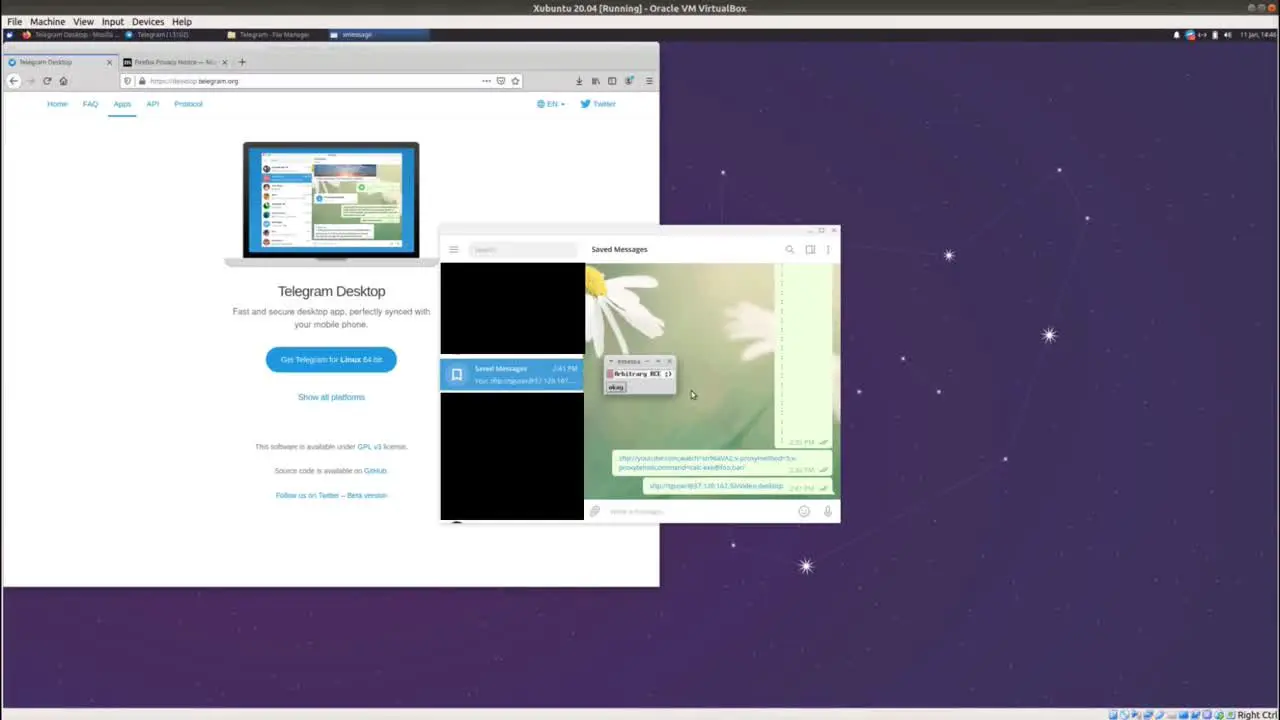This screenshot has width=1280, height=720.
Task: Open the Show all platforms link
Action: [x=331, y=397]
